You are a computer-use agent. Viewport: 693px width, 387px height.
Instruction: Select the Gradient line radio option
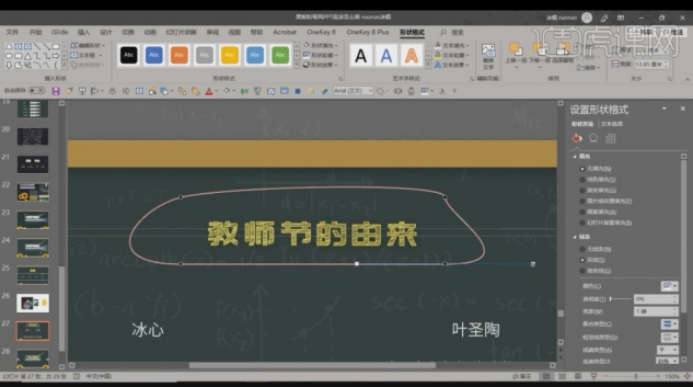582,271
